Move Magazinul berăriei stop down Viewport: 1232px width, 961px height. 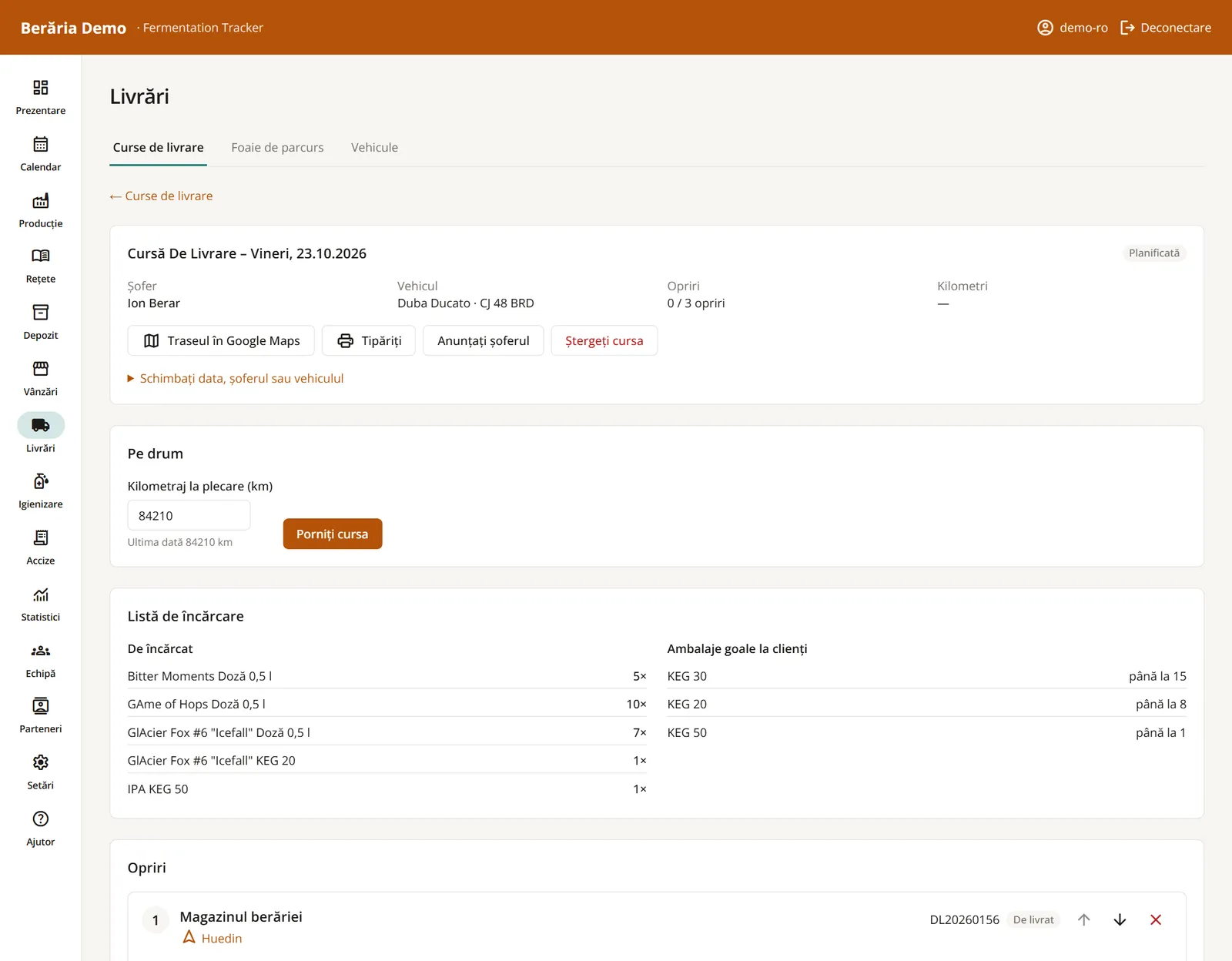pos(1120,919)
